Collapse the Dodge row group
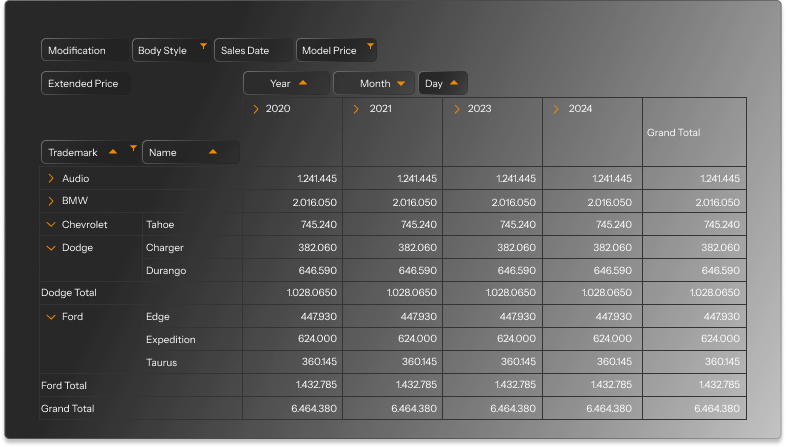This screenshot has width=786, height=447. [51, 247]
